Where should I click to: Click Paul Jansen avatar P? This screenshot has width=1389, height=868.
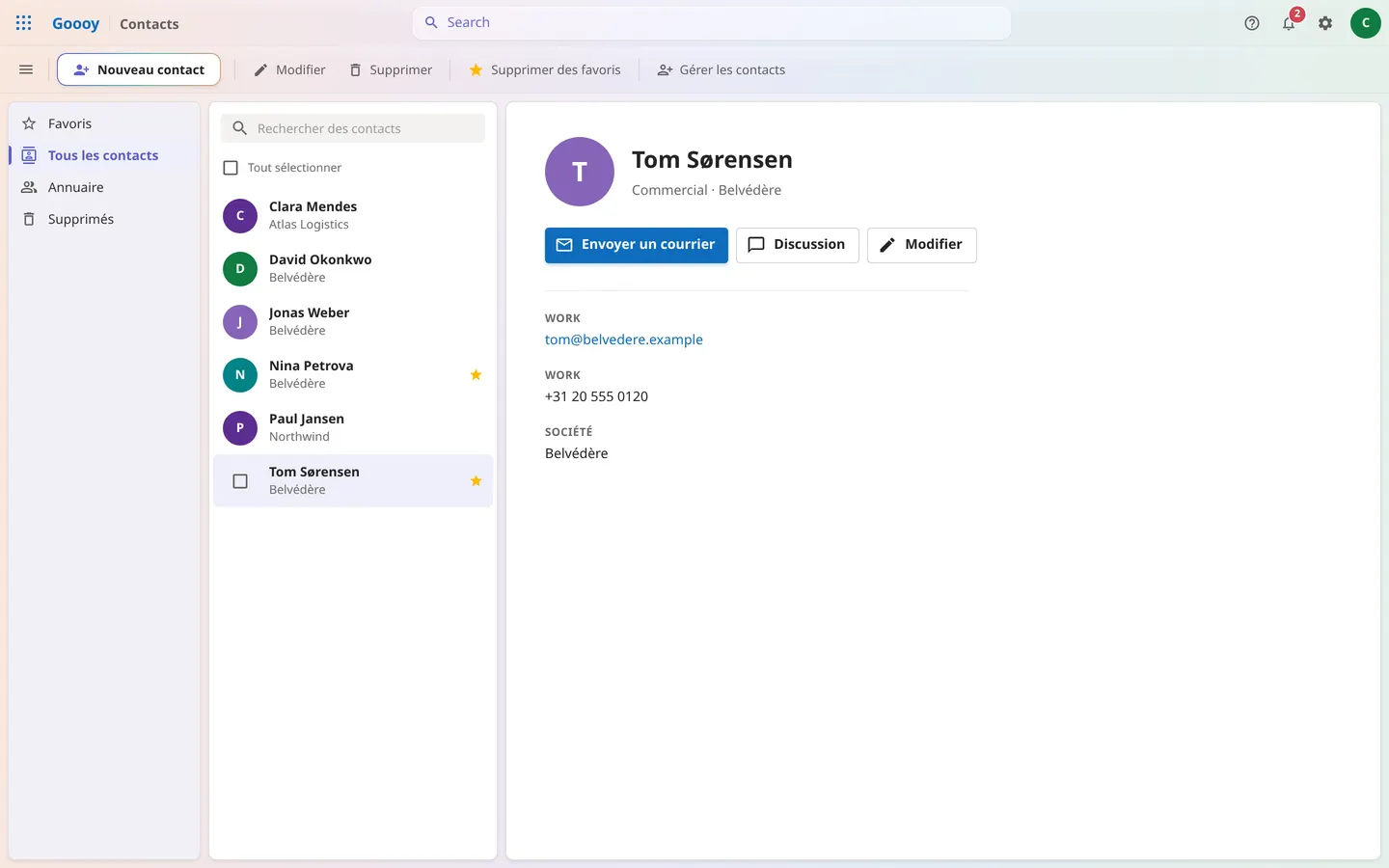[240, 427]
